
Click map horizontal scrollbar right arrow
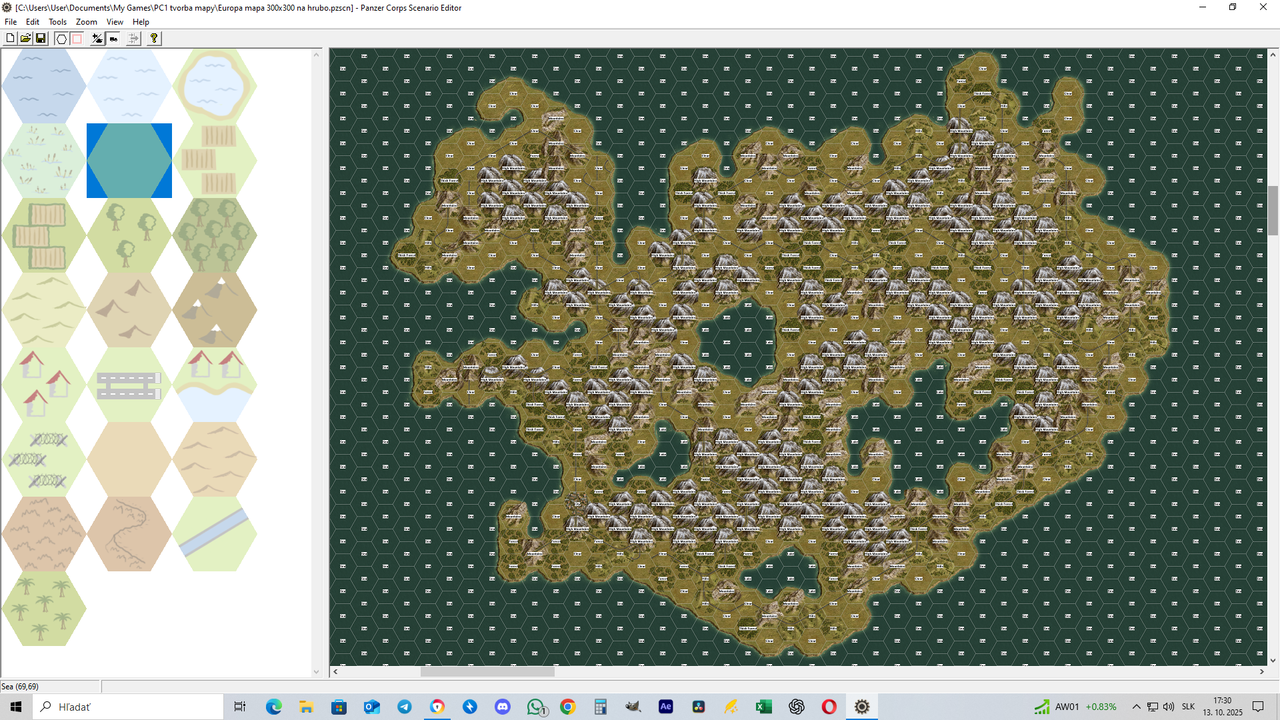click(1260, 672)
